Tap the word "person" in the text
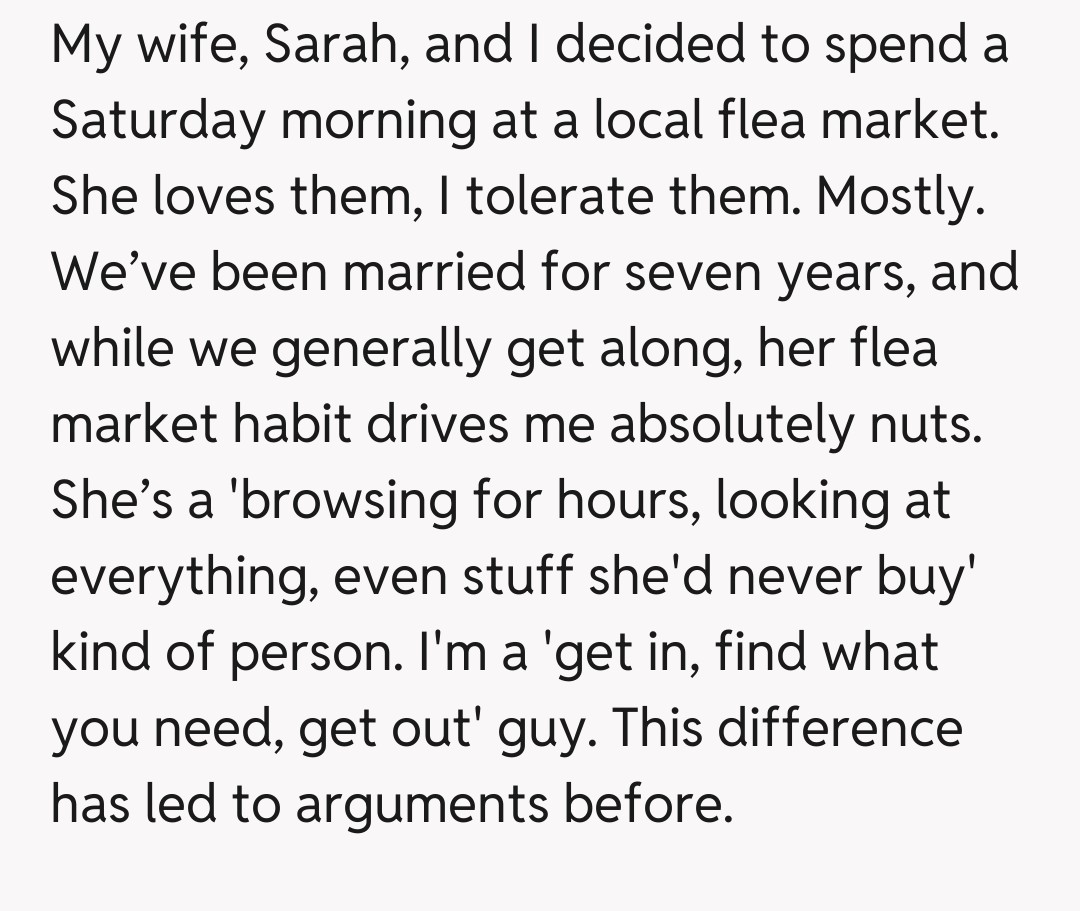Screen dimensions: 1080x911 click(x=325, y=652)
